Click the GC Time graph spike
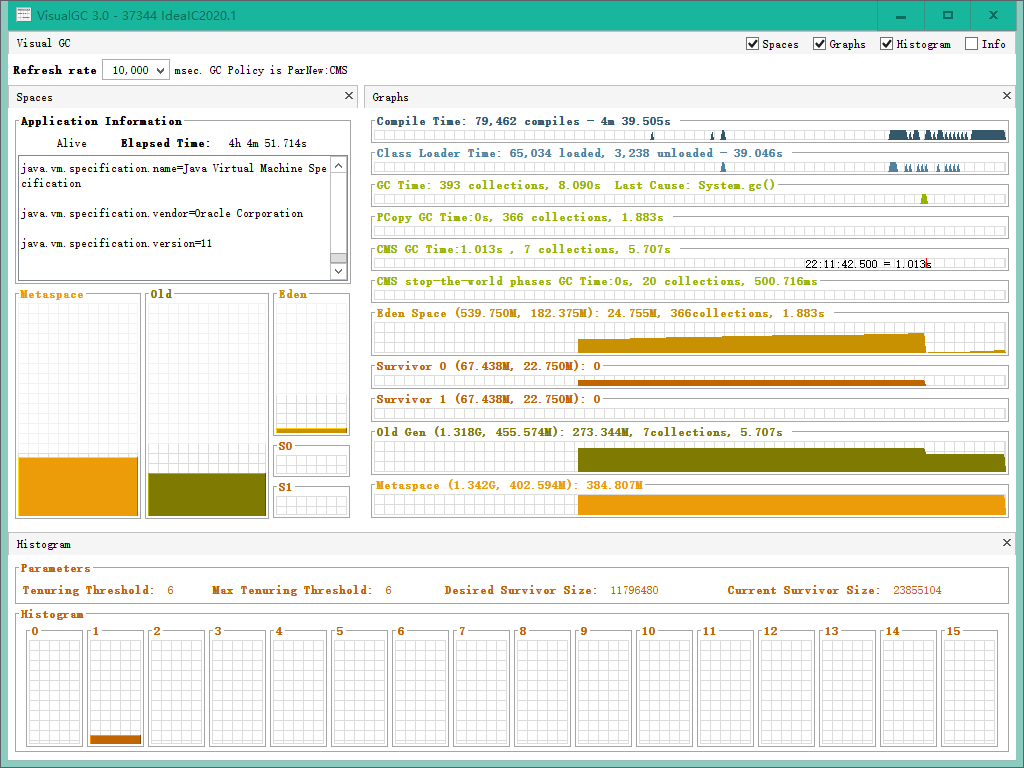The width and height of the screenshot is (1024, 768). pos(923,199)
